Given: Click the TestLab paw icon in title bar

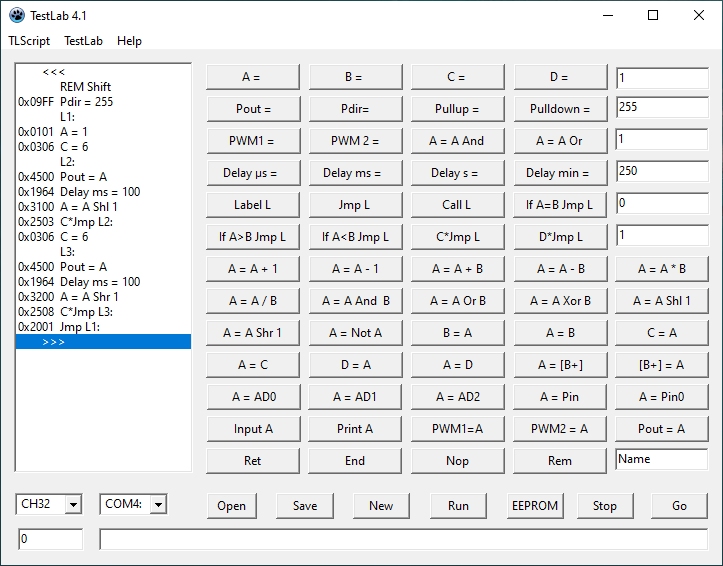Looking at the screenshot, I should click(16, 15).
